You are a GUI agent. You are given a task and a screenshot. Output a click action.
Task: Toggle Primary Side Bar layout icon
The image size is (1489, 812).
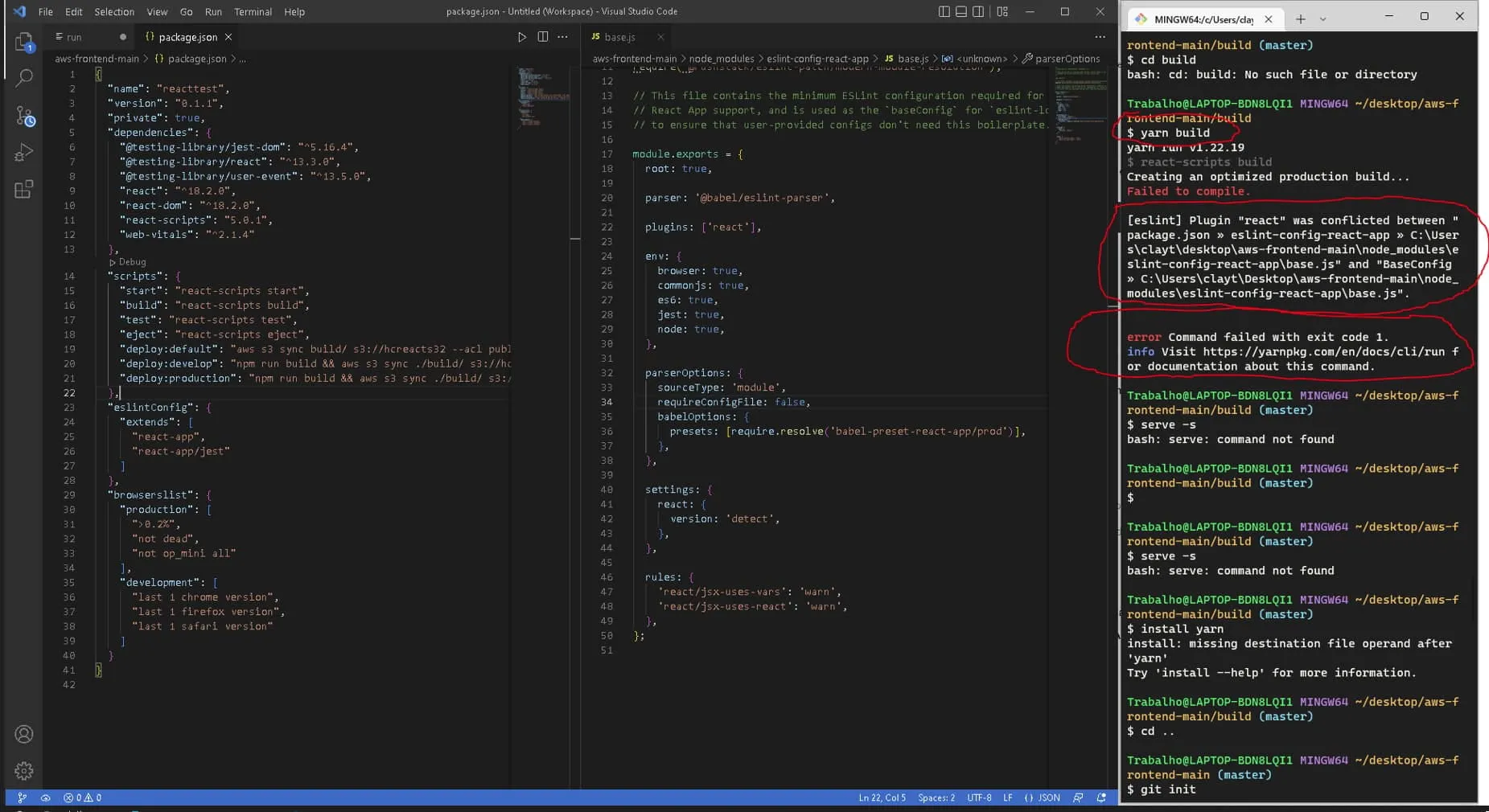point(944,11)
